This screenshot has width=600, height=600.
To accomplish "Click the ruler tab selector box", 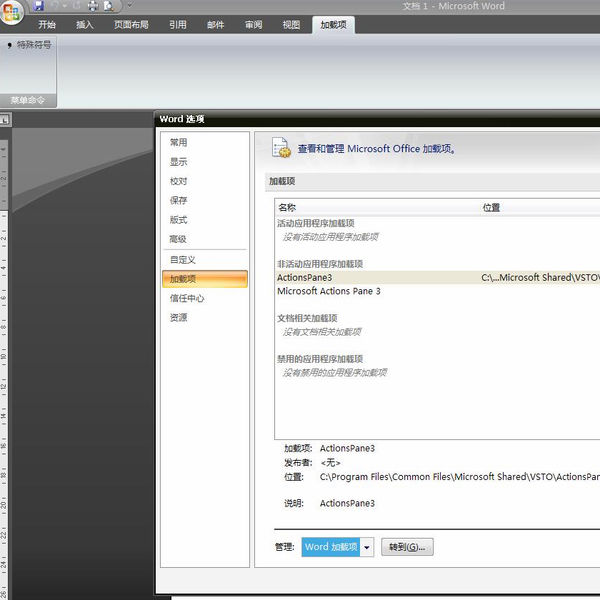I will pos(5,120).
